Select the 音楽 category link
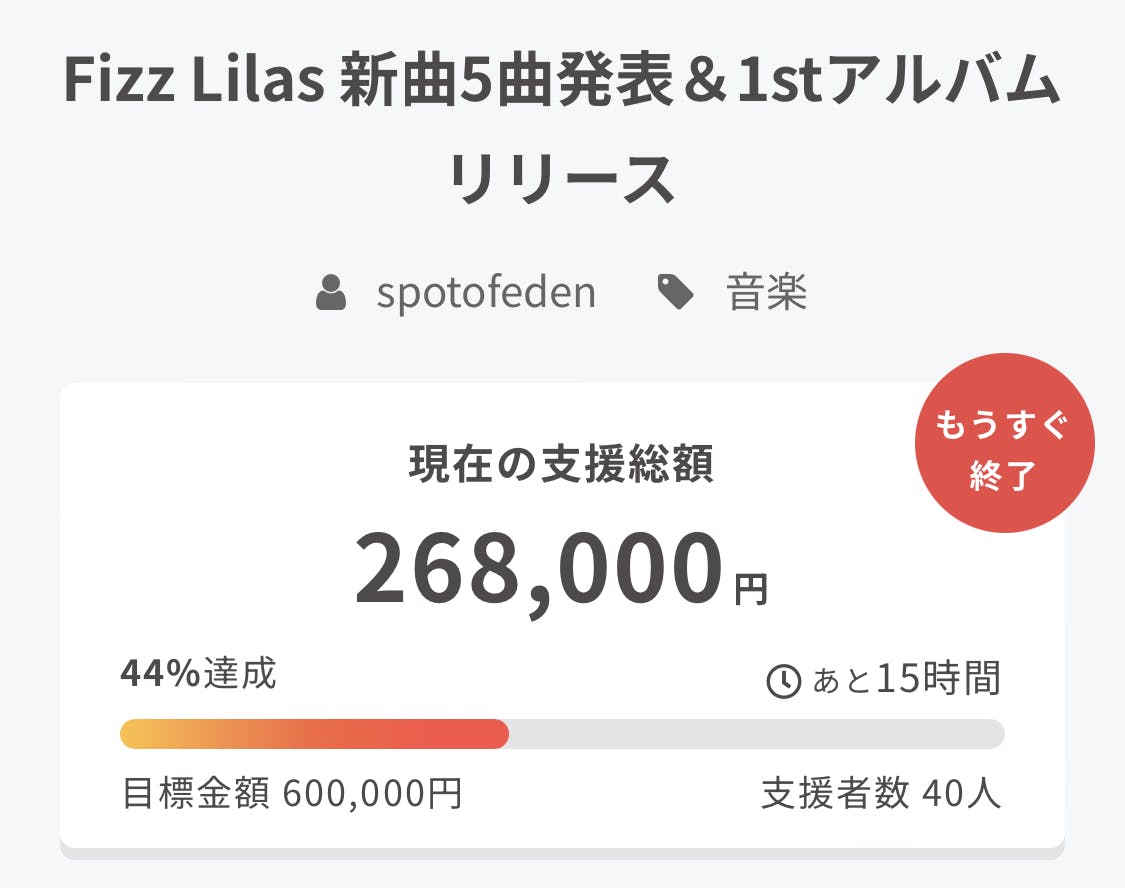Image resolution: width=1125 pixels, height=888 pixels. (767, 293)
